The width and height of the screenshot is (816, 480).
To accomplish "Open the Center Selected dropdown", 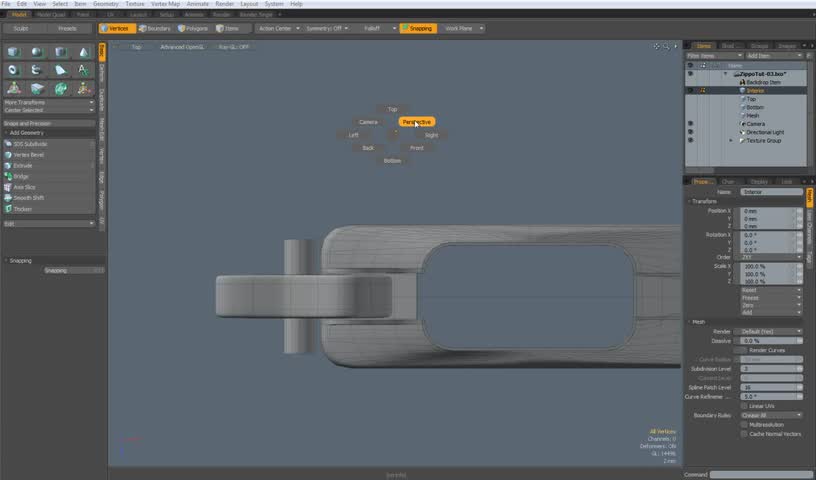I will click(49, 110).
